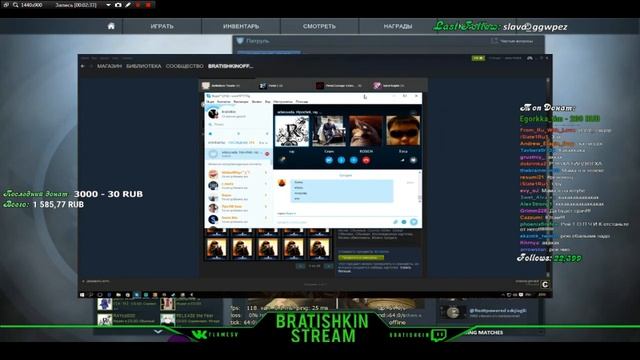The image size is (640, 360).
Task: Select the active group conversation in Skype list
Action: 239,154
